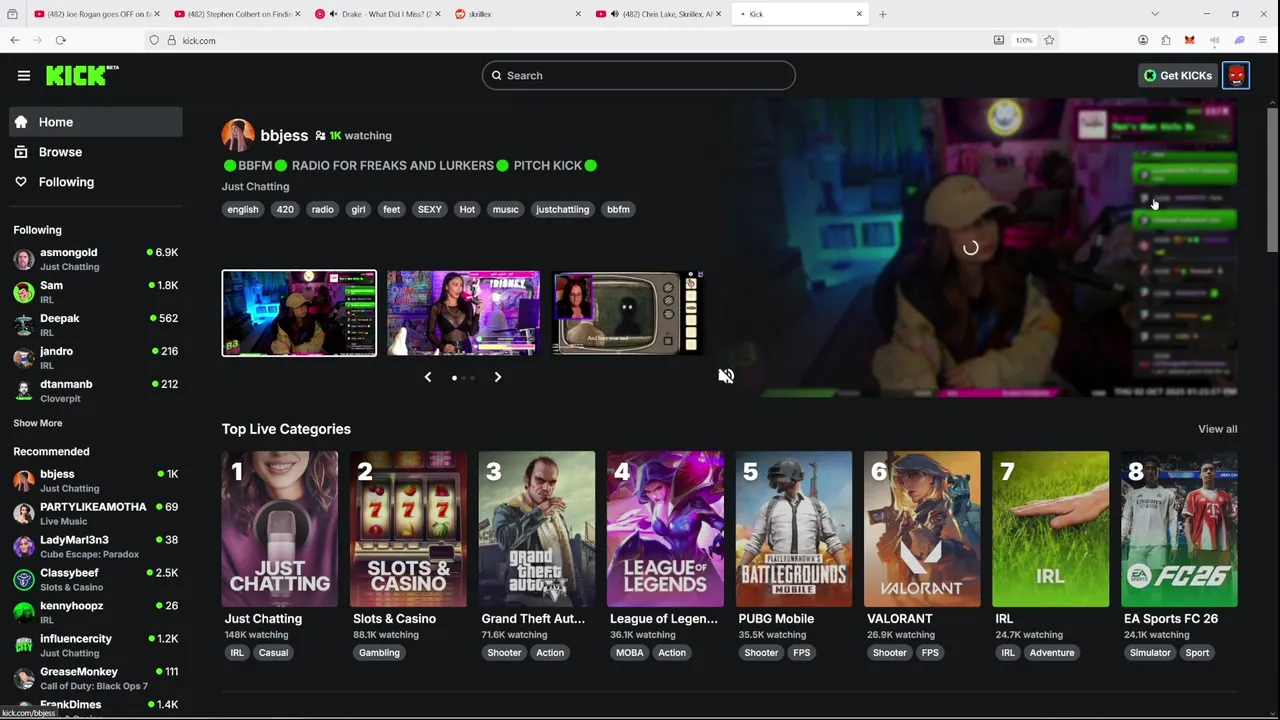Switch to the Drake What Did I Miss tab
Viewport: 1280px width, 720px height.
pyautogui.click(x=376, y=14)
